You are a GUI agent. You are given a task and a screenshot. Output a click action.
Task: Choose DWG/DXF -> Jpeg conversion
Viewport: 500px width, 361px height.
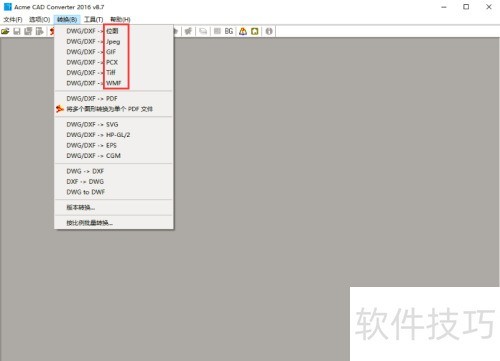tap(114, 42)
